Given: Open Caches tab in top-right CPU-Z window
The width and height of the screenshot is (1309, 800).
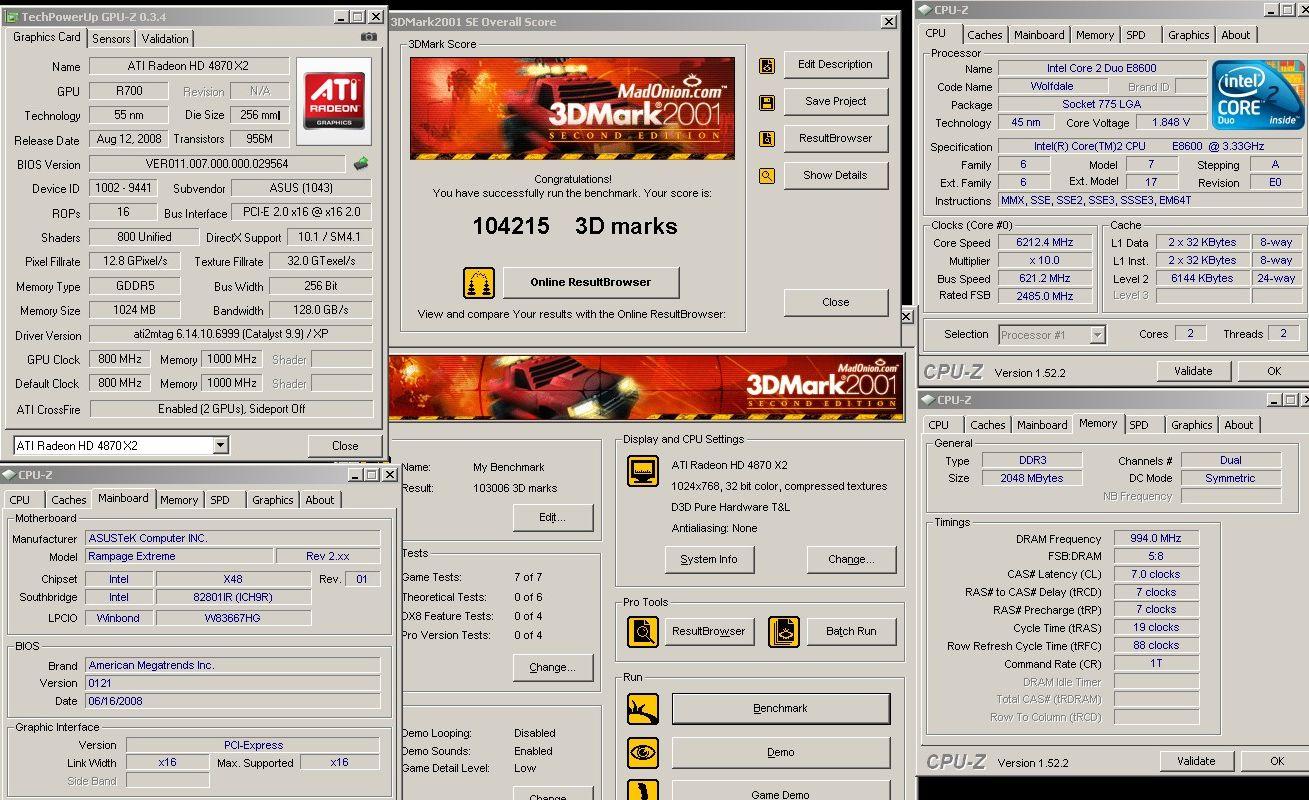Looking at the screenshot, I should pos(984,35).
